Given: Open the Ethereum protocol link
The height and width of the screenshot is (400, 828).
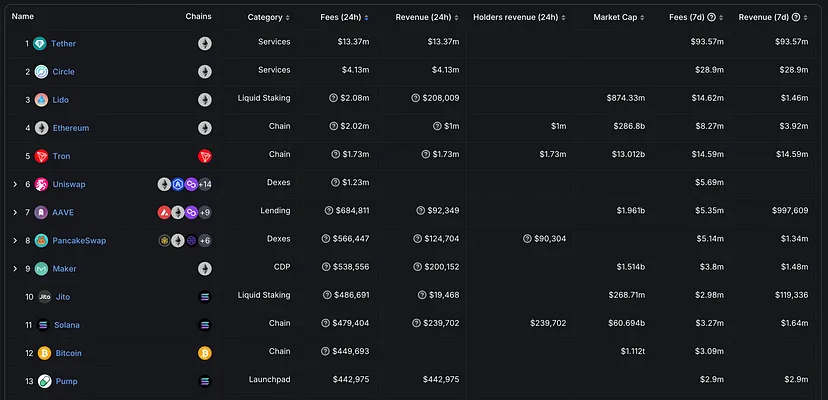Looking at the screenshot, I should pyautogui.click(x=70, y=128).
